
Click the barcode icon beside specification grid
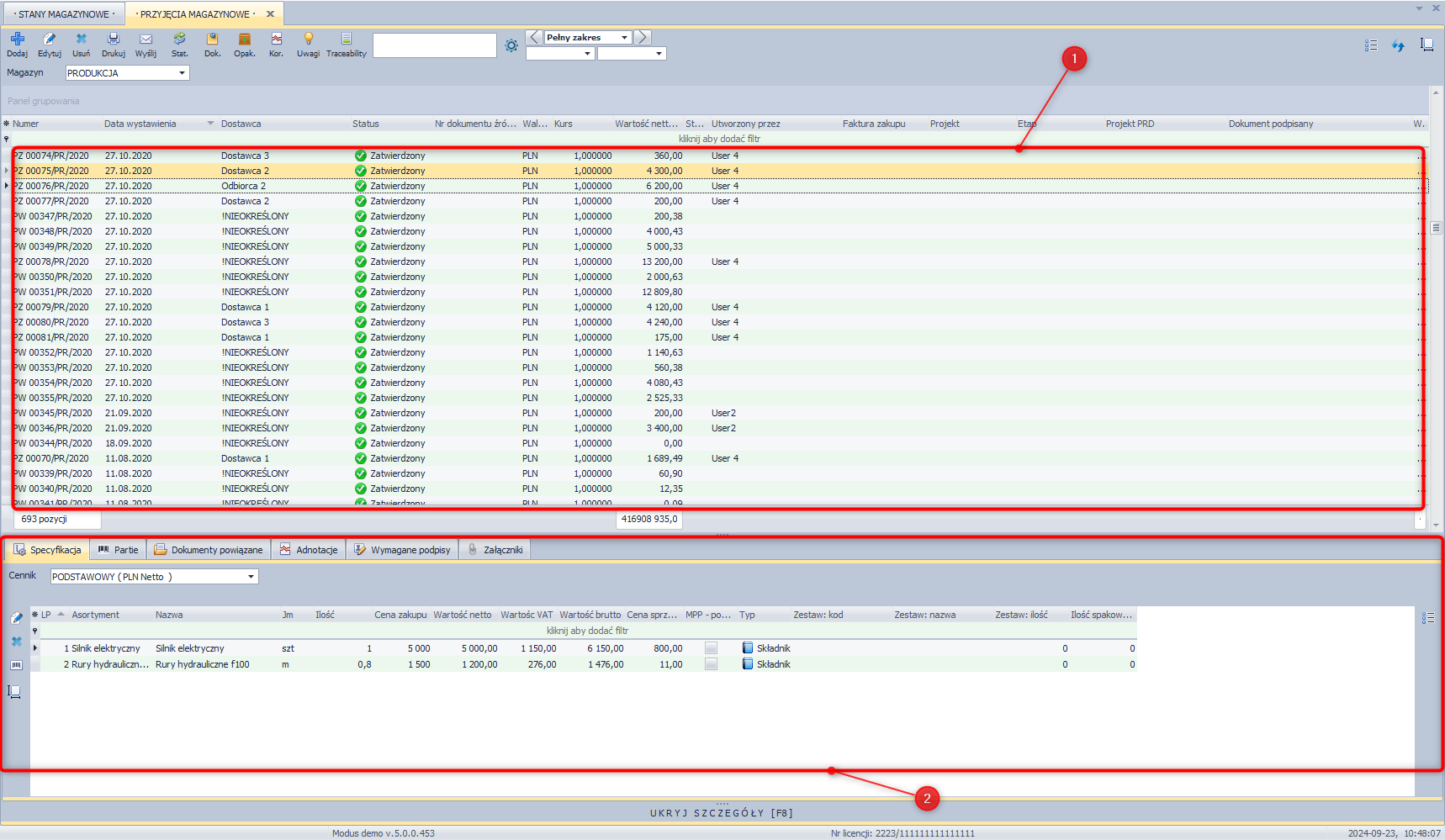coord(16,665)
